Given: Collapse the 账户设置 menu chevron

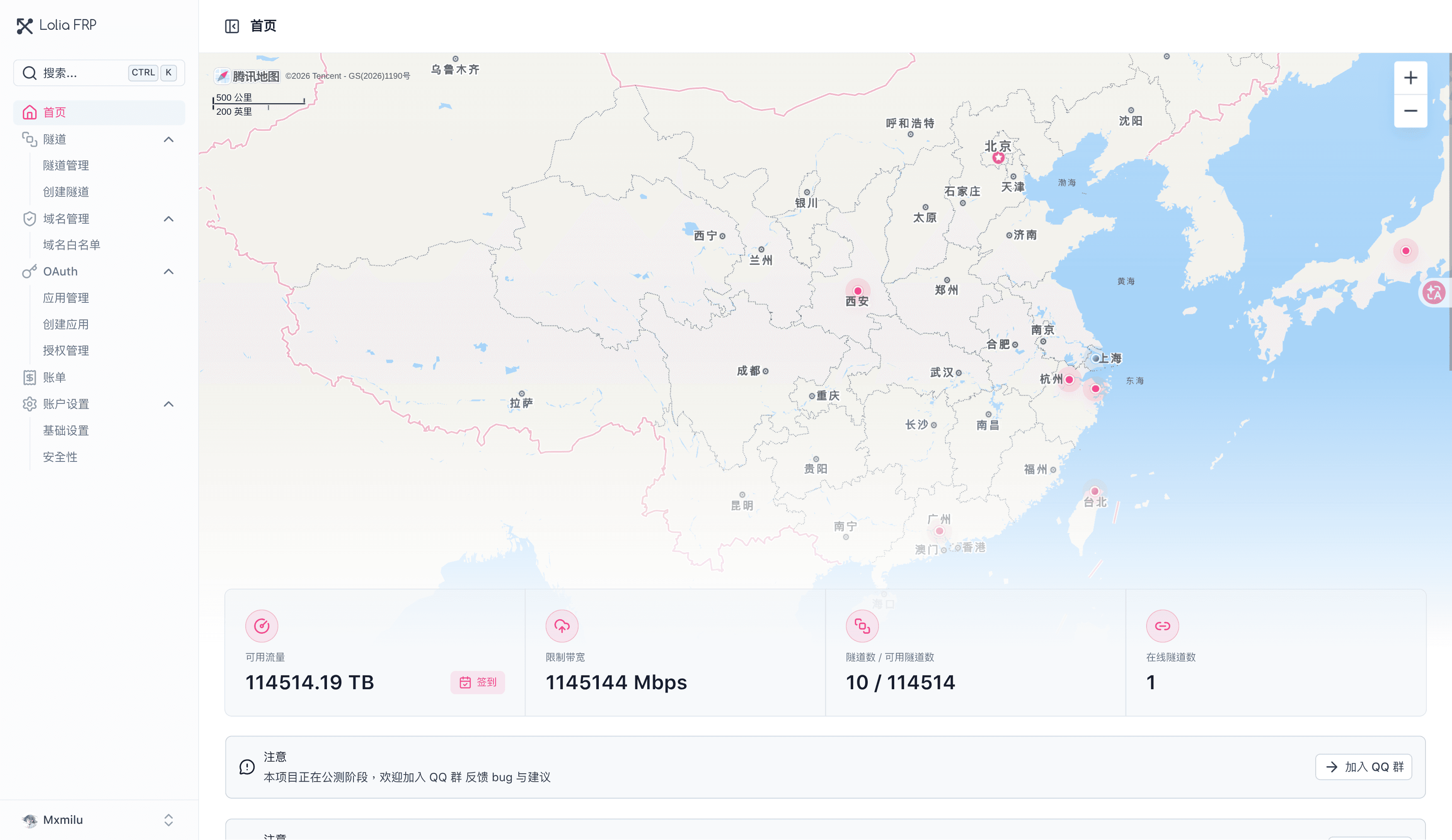Looking at the screenshot, I should point(168,404).
